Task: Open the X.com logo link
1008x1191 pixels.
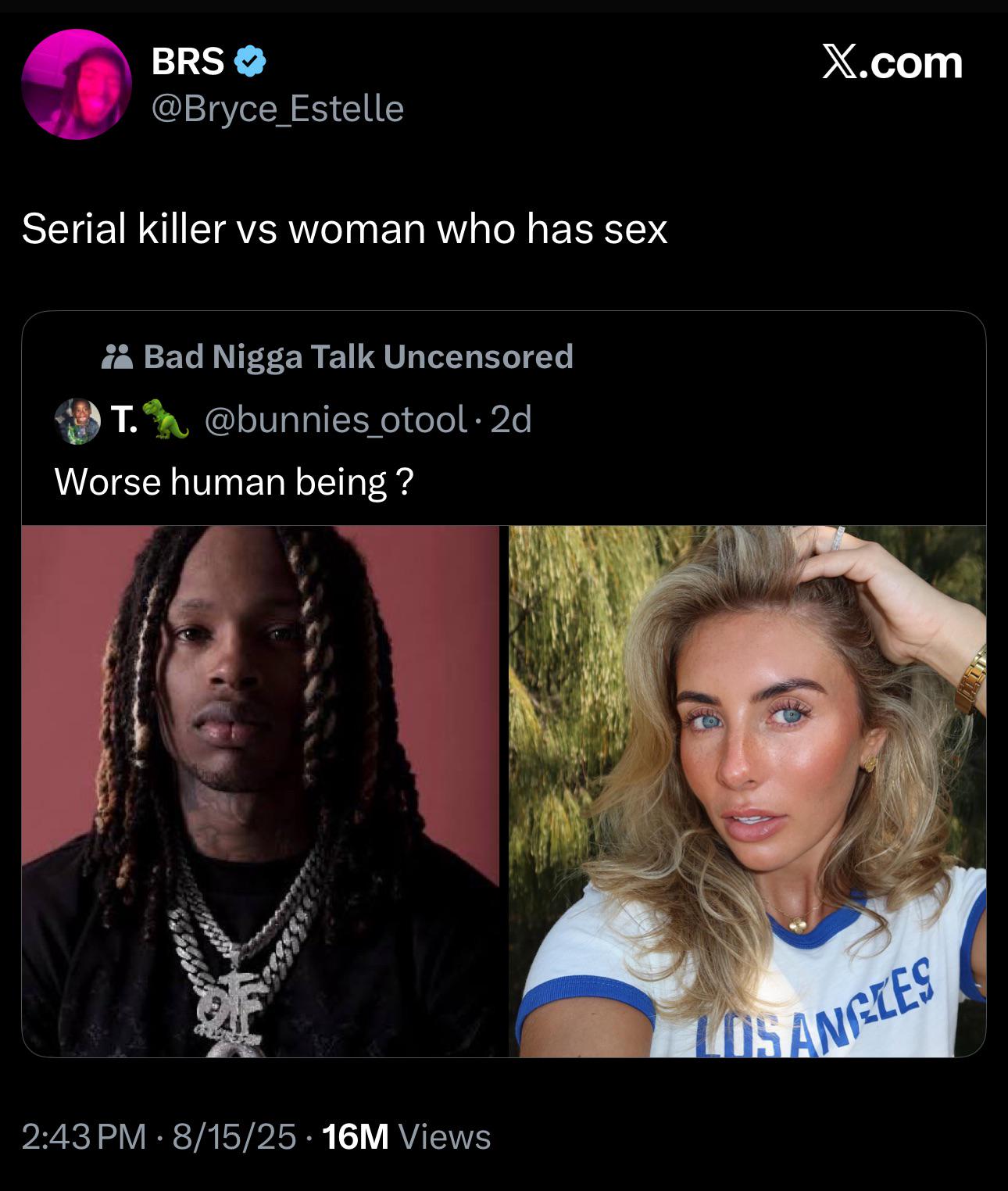Action: (892, 63)
